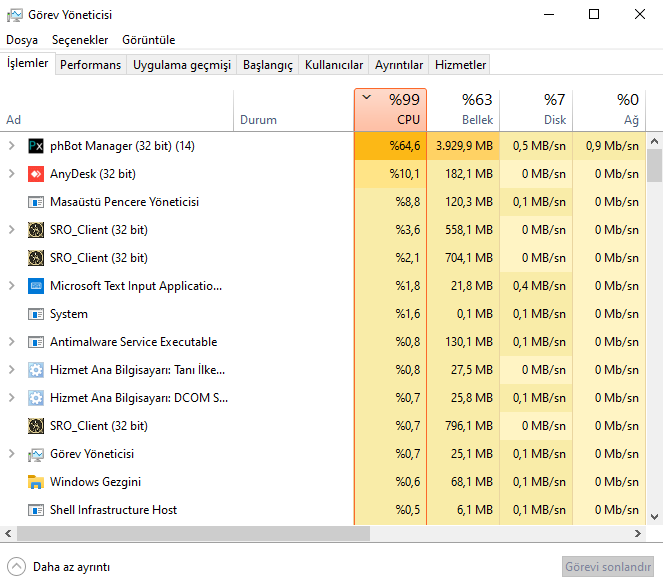The image size is (663, 587).
Task: Sort by the Disk column header
Action: (536, 110)
